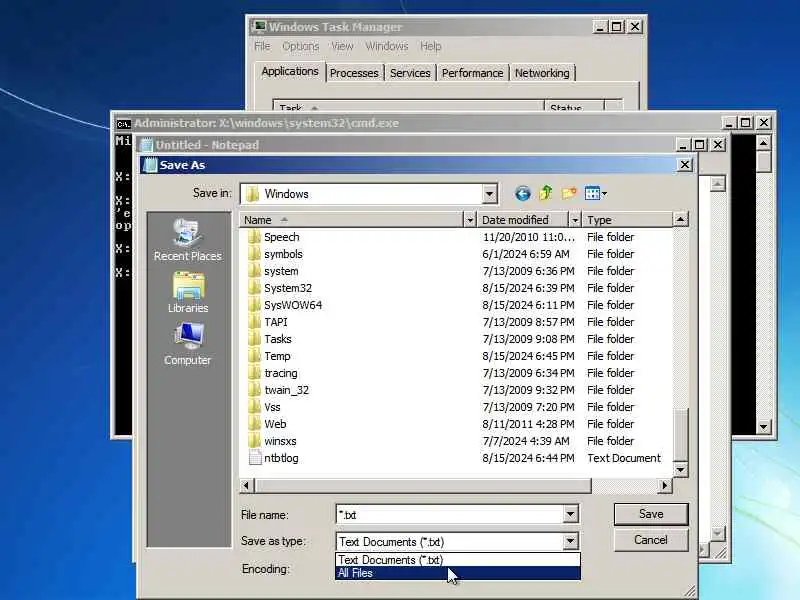Click the Task Manager title bar icon
The image size is (800, 600).
(x=260, y=27)
